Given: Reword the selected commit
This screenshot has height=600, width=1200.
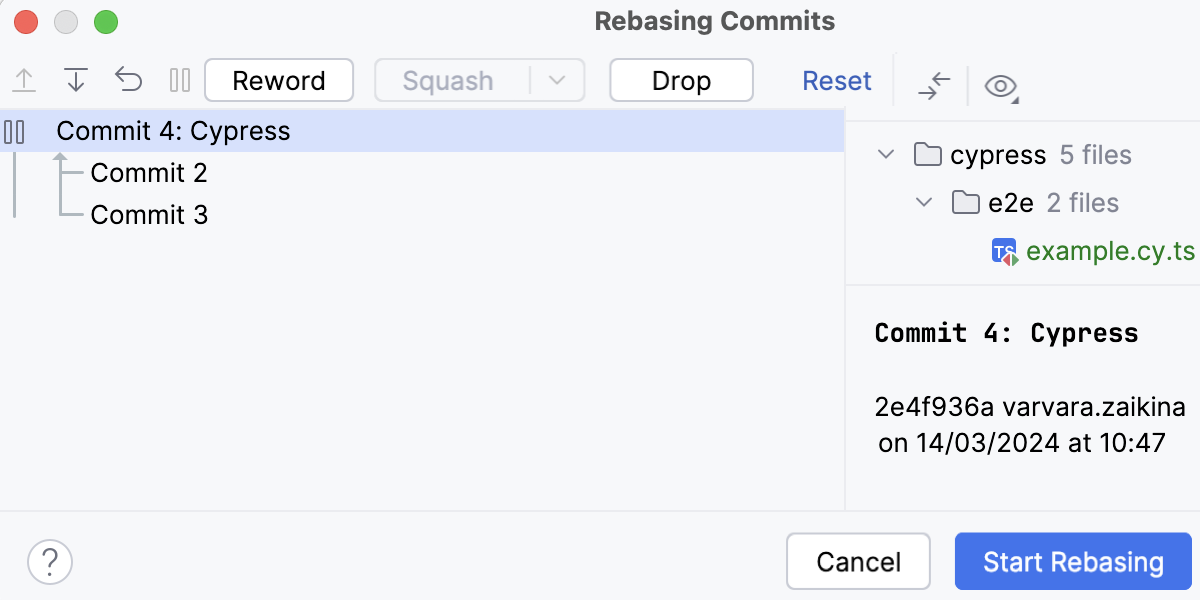Looking at the screenshot, I should point(279,80).
